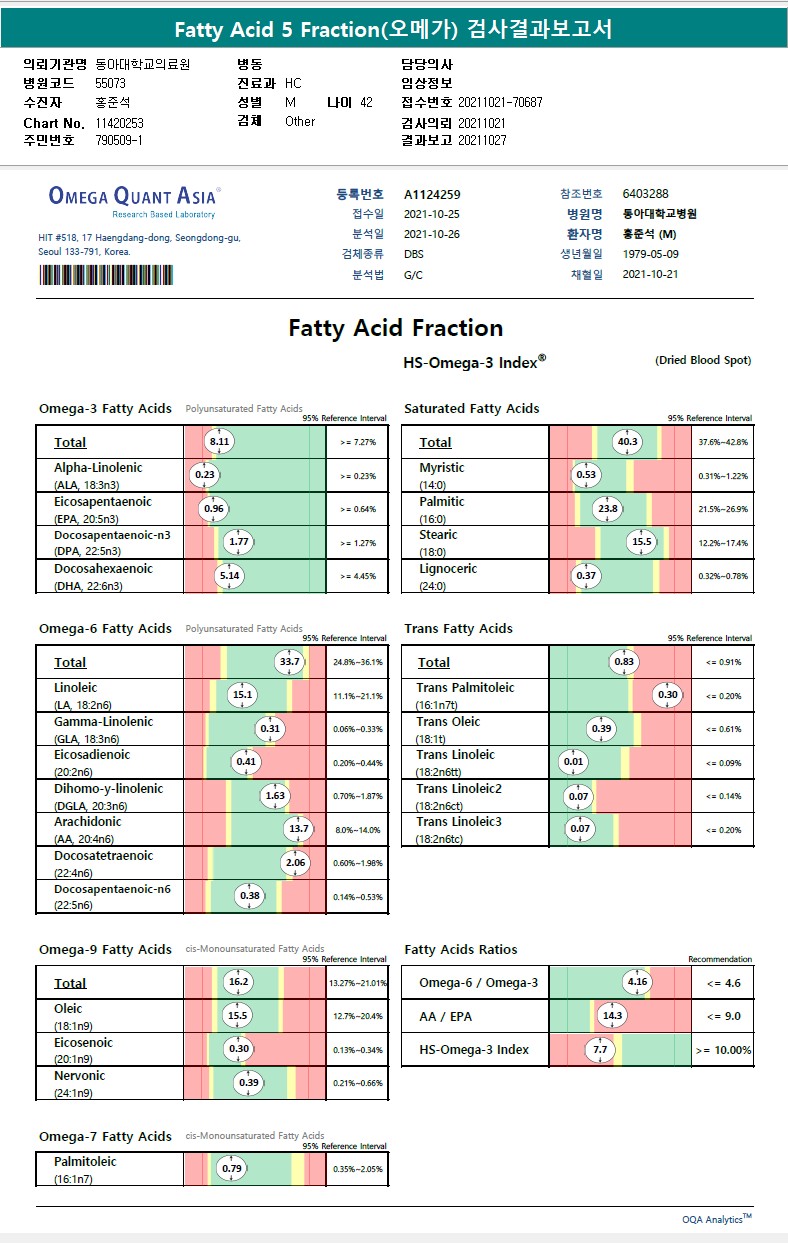This screenshot has height=1243, width=788.
Task: Click the Palmitic 23.8 value marker
Action: click(608, 508)
